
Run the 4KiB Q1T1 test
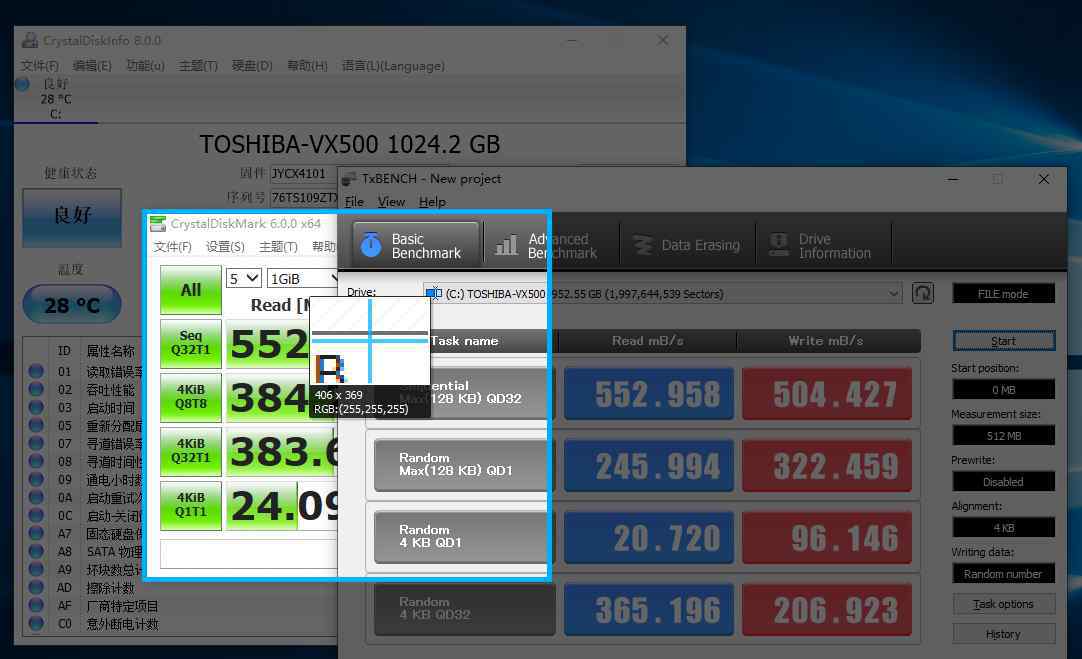(190, 505)
